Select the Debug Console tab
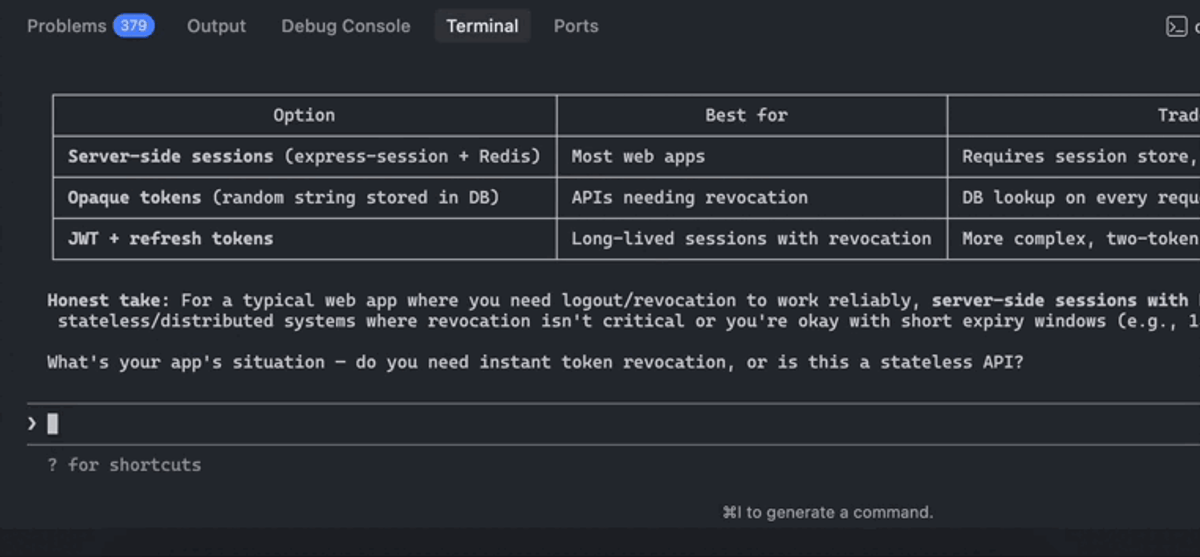The height and width of the screenshot is (557, 1200). point(346,26)
